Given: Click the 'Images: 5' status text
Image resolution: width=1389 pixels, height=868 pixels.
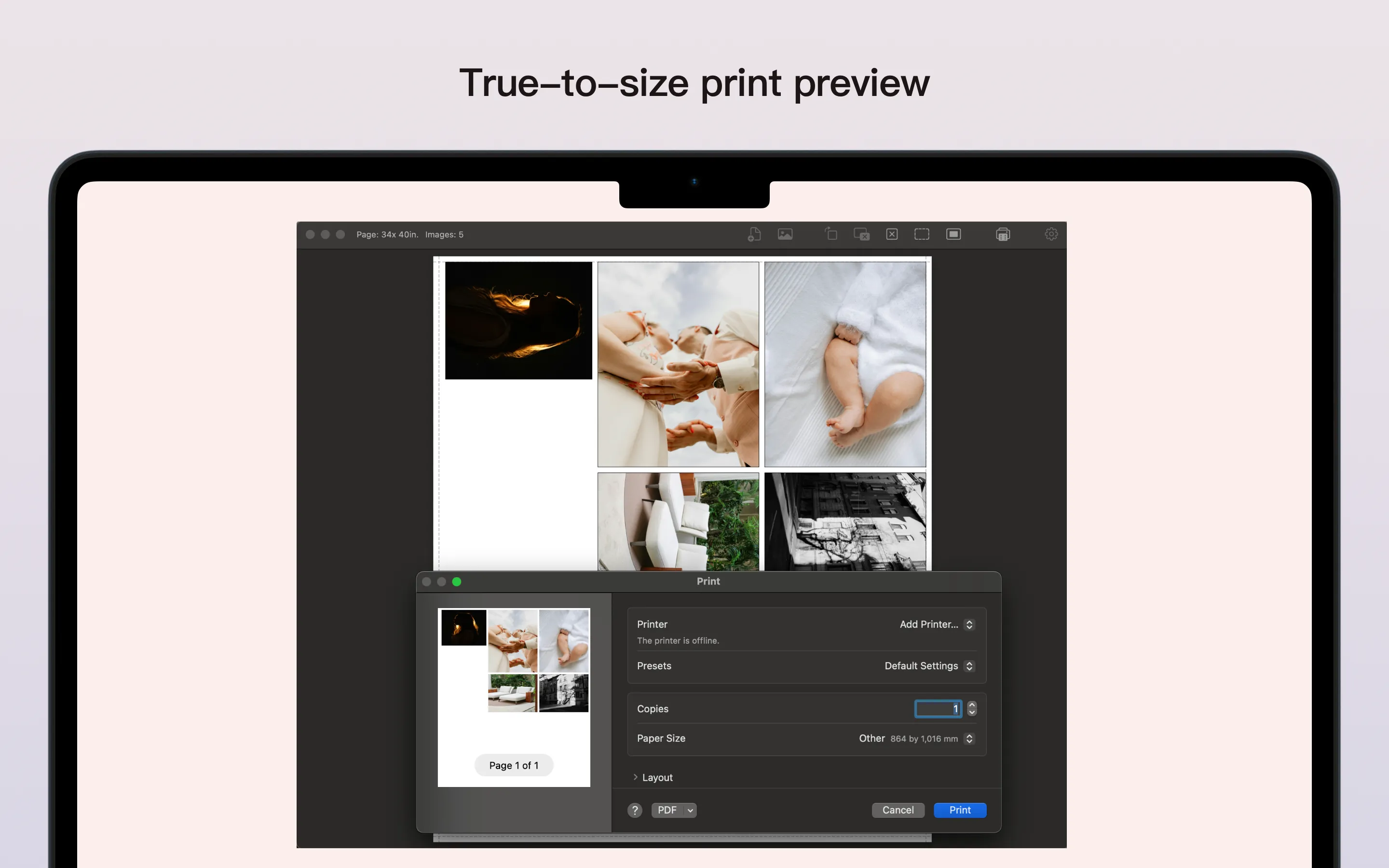Looking at the screenshot, I should (444, 234).
